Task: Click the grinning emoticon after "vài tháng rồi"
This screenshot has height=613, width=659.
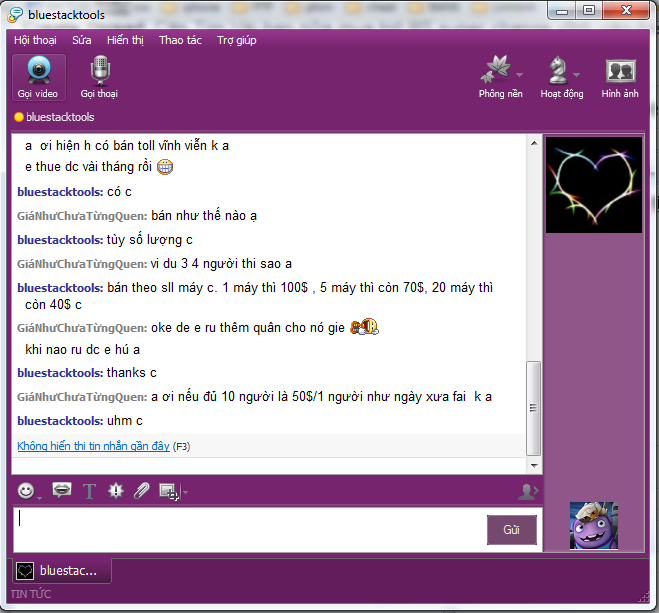Action: coord(165,167)
